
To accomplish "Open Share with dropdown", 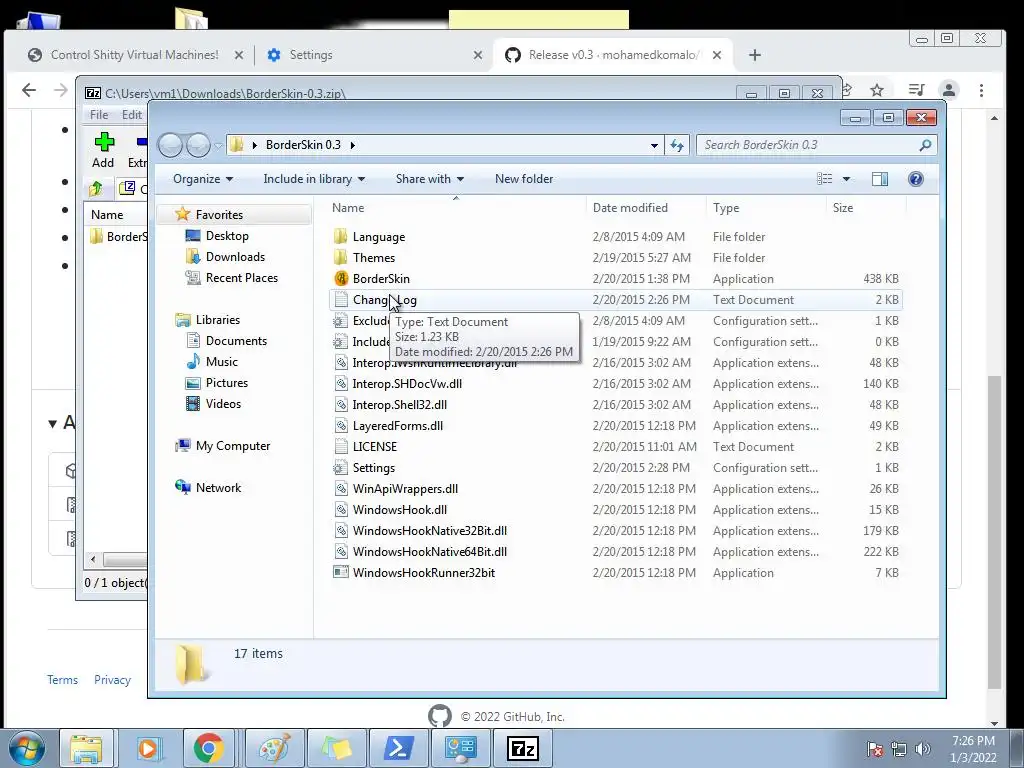I will [x=429, y=179].
